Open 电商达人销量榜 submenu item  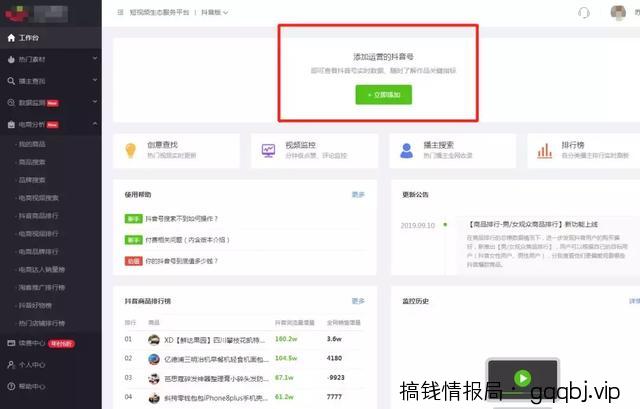coord(41,269)
